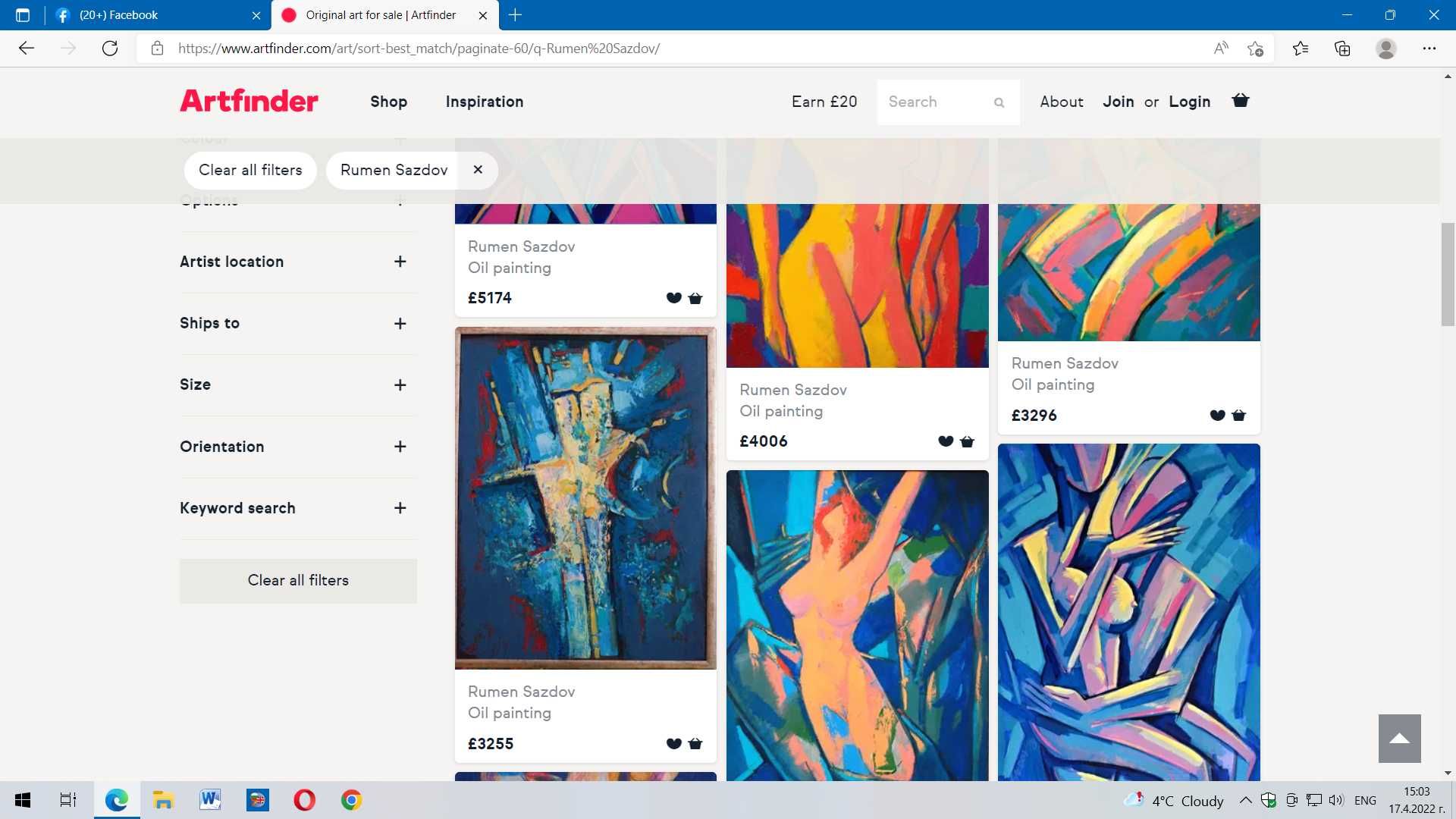The width and height of the screenshot is (1456, 819).
Task: Open the Windows Start menu
Action: pos(23,800)
